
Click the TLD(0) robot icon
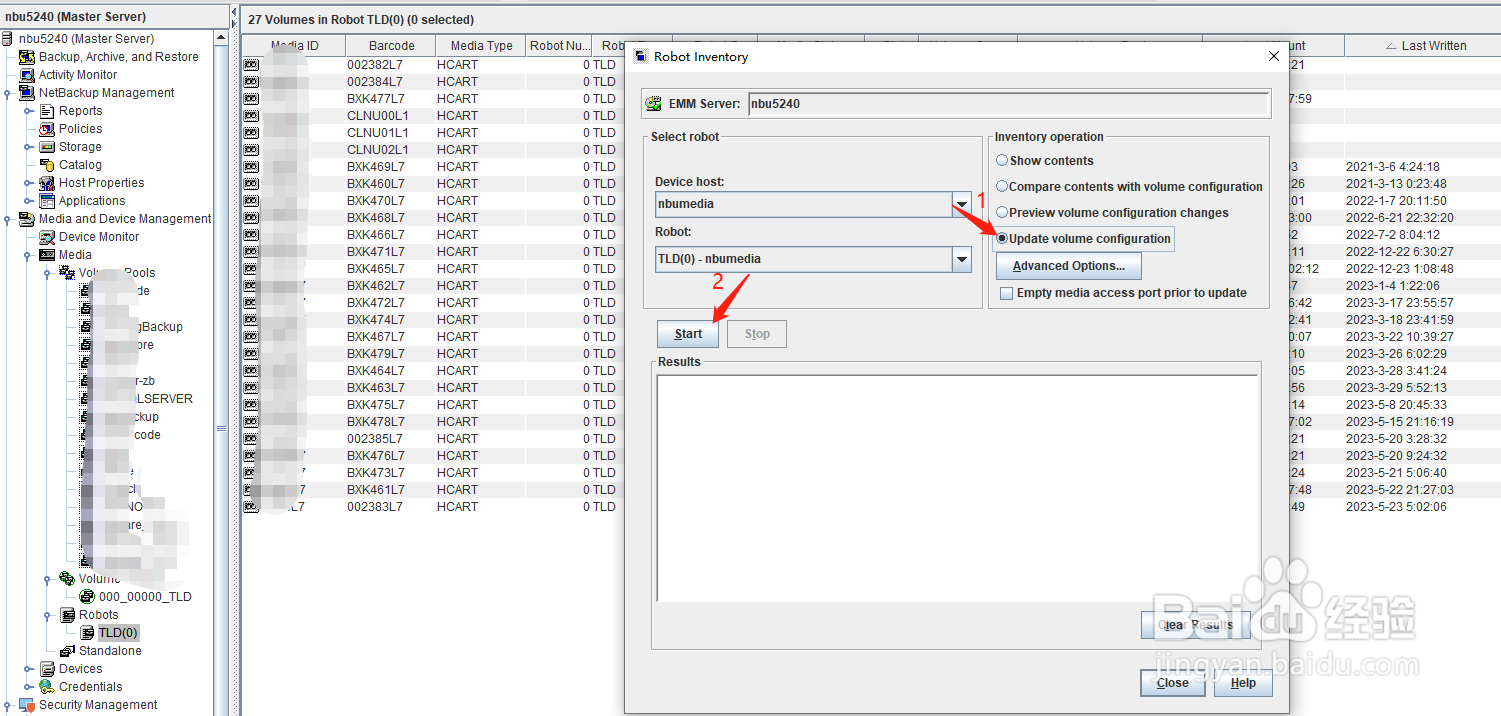pyautogui.click(x=87, y=633)
